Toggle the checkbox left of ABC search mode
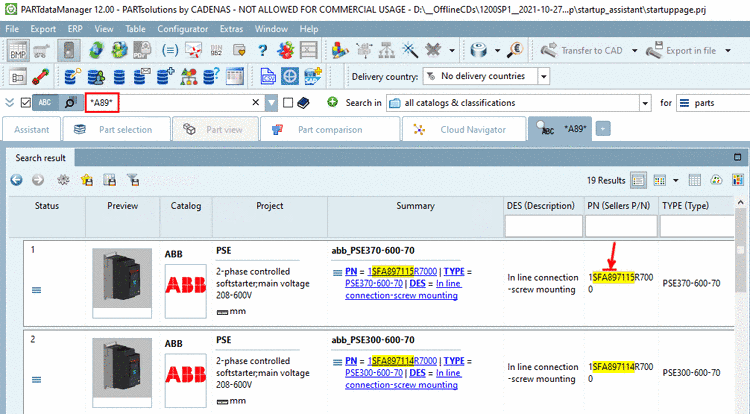The image size is (750, 414). point(25,102)
